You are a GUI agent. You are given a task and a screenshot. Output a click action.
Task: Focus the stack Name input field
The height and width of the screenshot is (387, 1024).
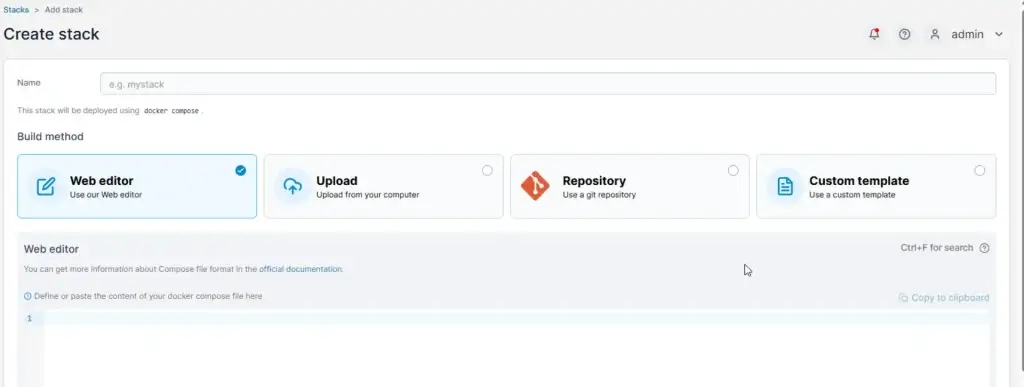click(x=548, y=84)
